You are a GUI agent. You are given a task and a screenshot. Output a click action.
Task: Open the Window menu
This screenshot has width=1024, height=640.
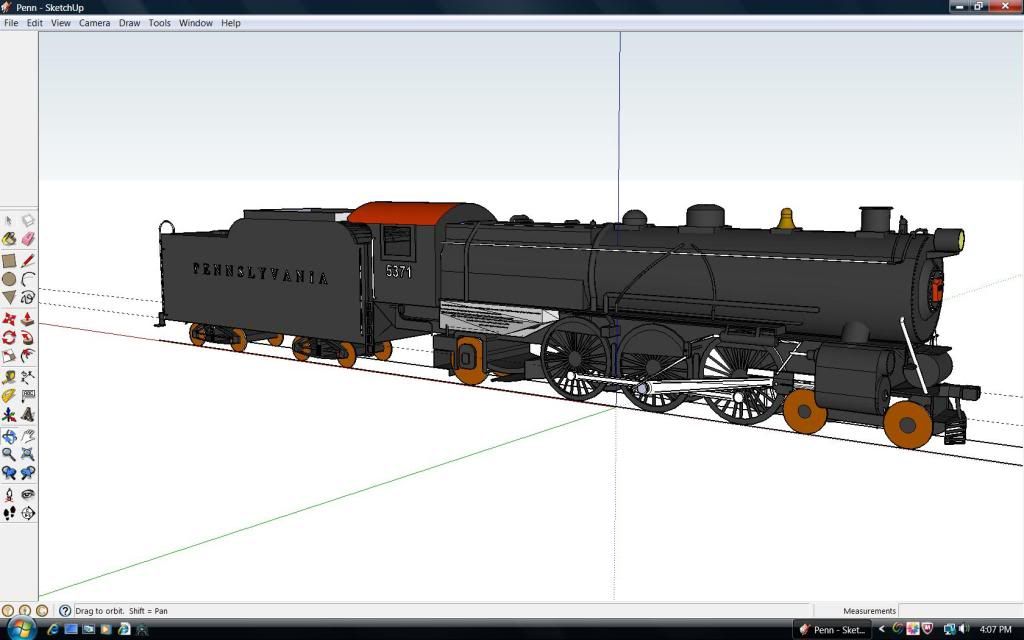pos(196,23)
